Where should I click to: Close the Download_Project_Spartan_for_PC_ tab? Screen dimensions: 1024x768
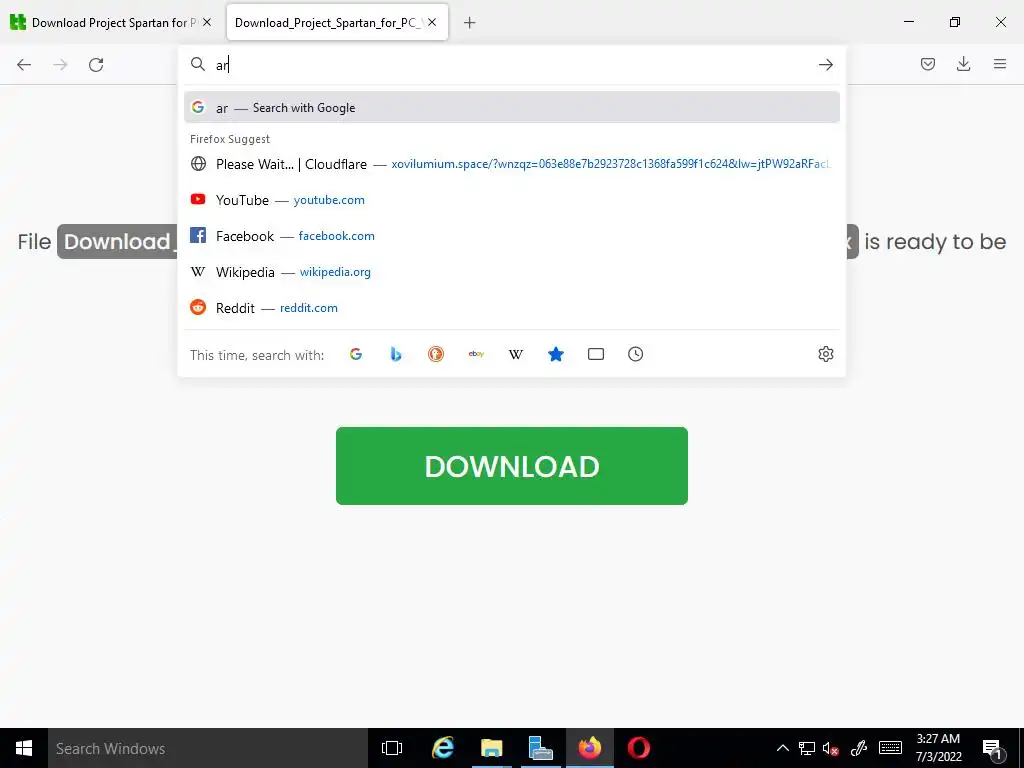(432, 22)
